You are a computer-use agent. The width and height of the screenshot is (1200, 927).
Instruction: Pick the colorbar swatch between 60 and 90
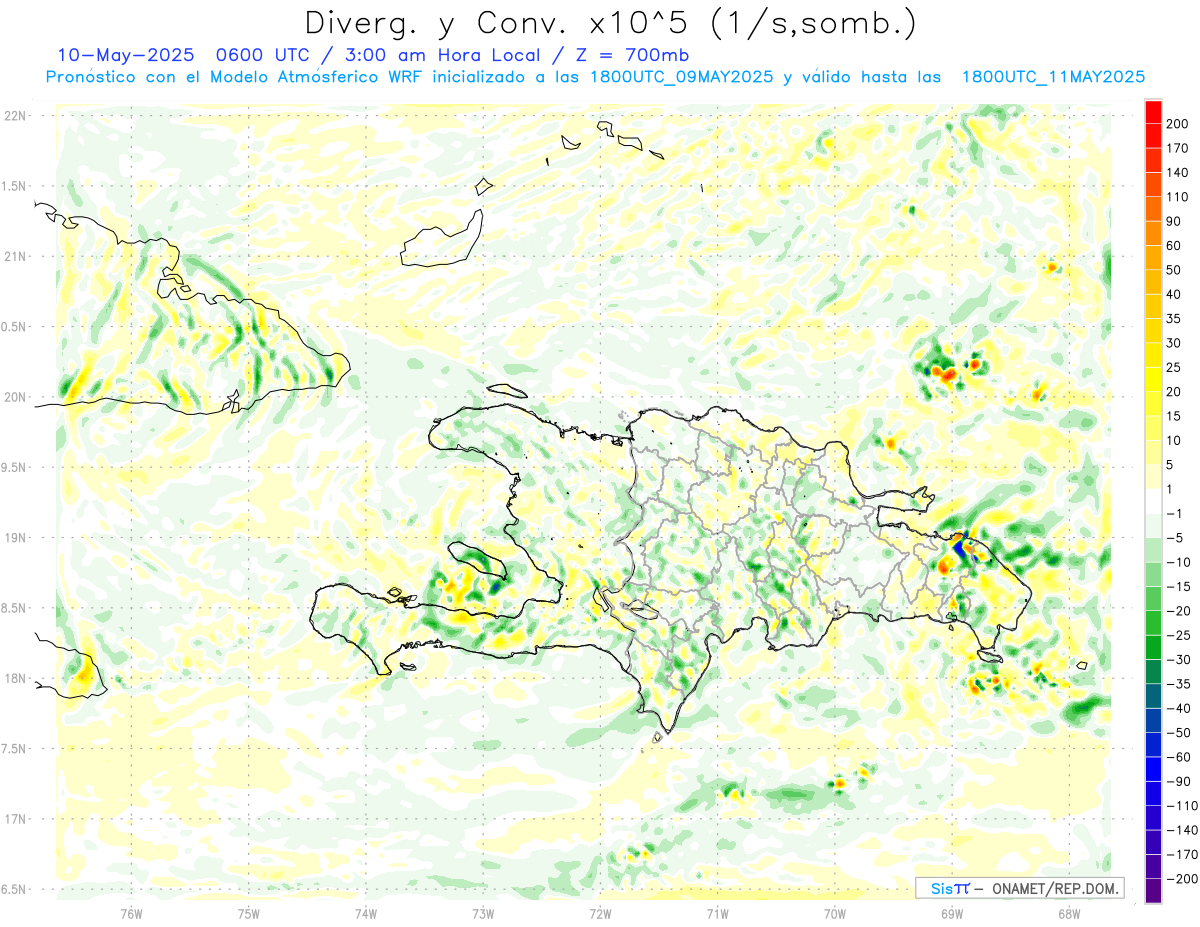click(1153, 234)
